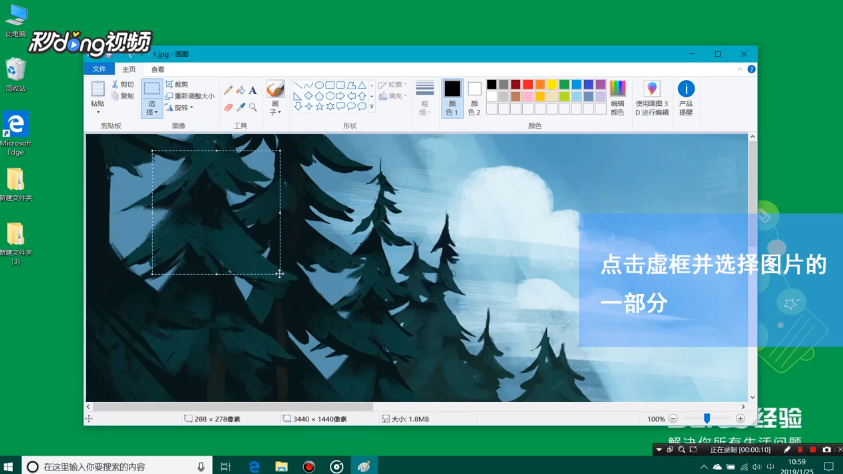Switch to the Home (主页) tab

129,69
